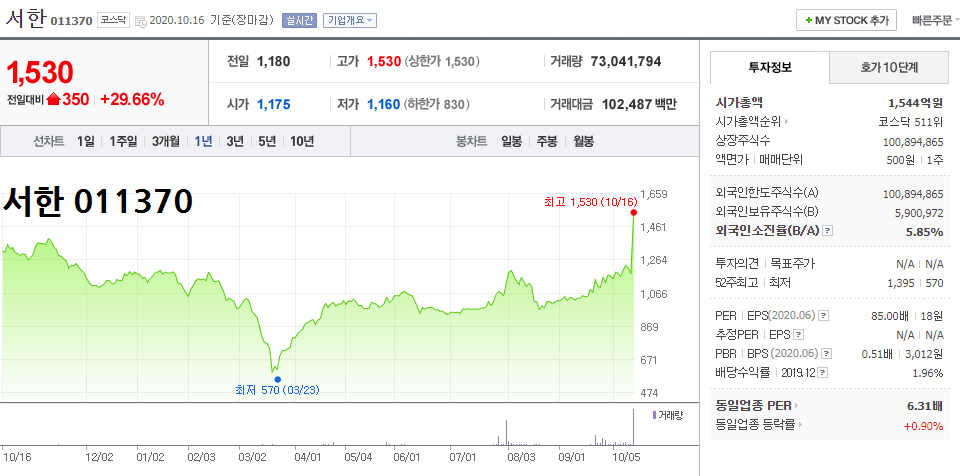Click the 거래량 value 73,041,794
961x476 pixels.
tap(626, 61)
